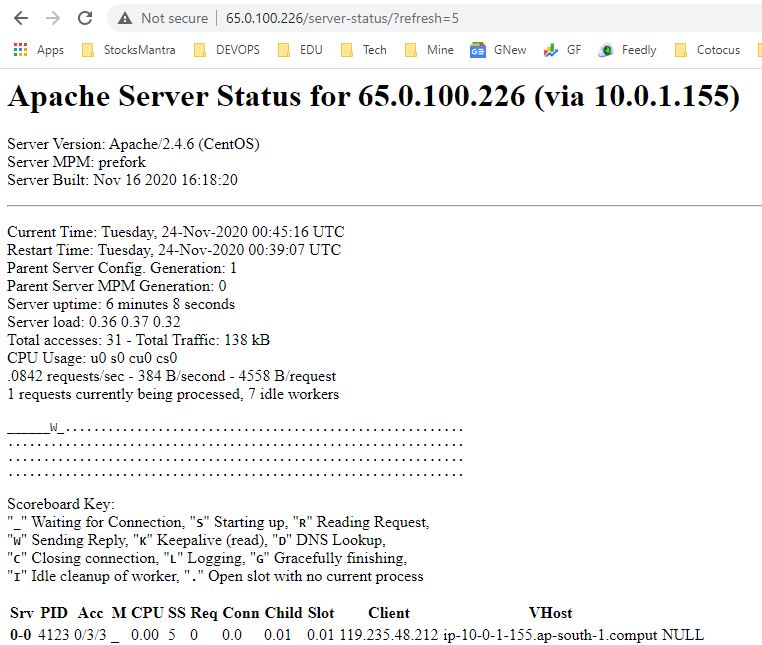Reload the server-status page

pos(85,18)
